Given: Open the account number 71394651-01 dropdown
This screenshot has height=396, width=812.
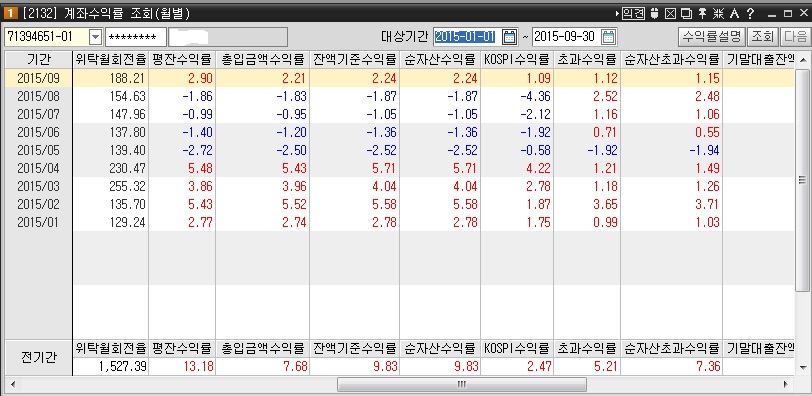Looking at the screenshot, I should (96, 37).
